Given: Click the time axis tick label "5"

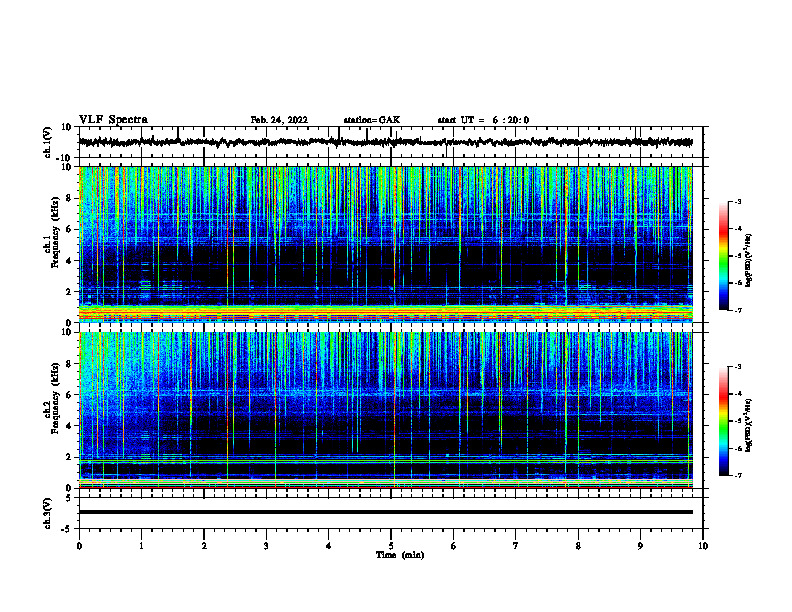Looking at the screenshot, I should click(x=391, y=546).
